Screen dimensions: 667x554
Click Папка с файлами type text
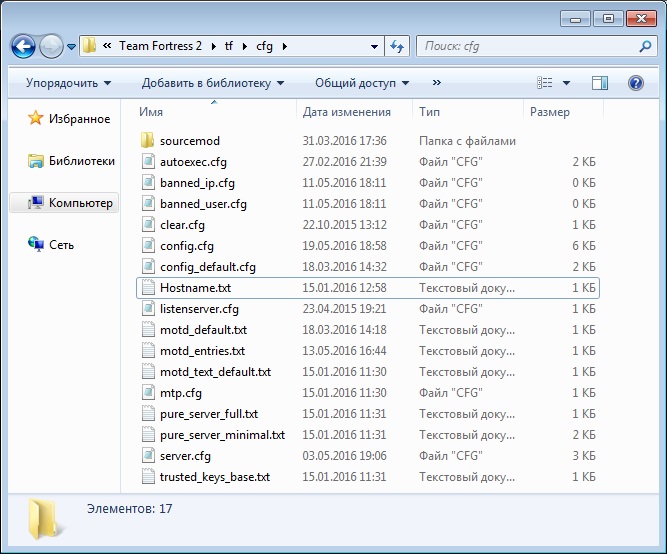pyautogui.click(x=467, y=141)
